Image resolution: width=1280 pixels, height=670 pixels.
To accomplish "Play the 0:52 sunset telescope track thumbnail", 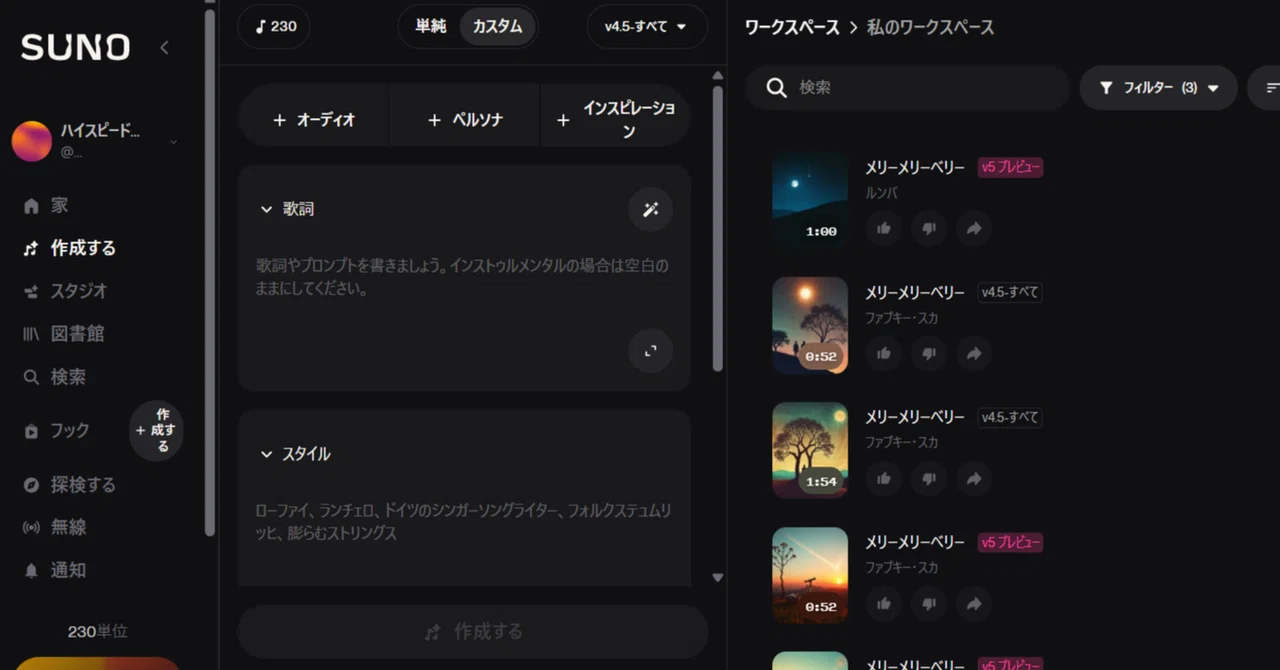I will [810, 575].
